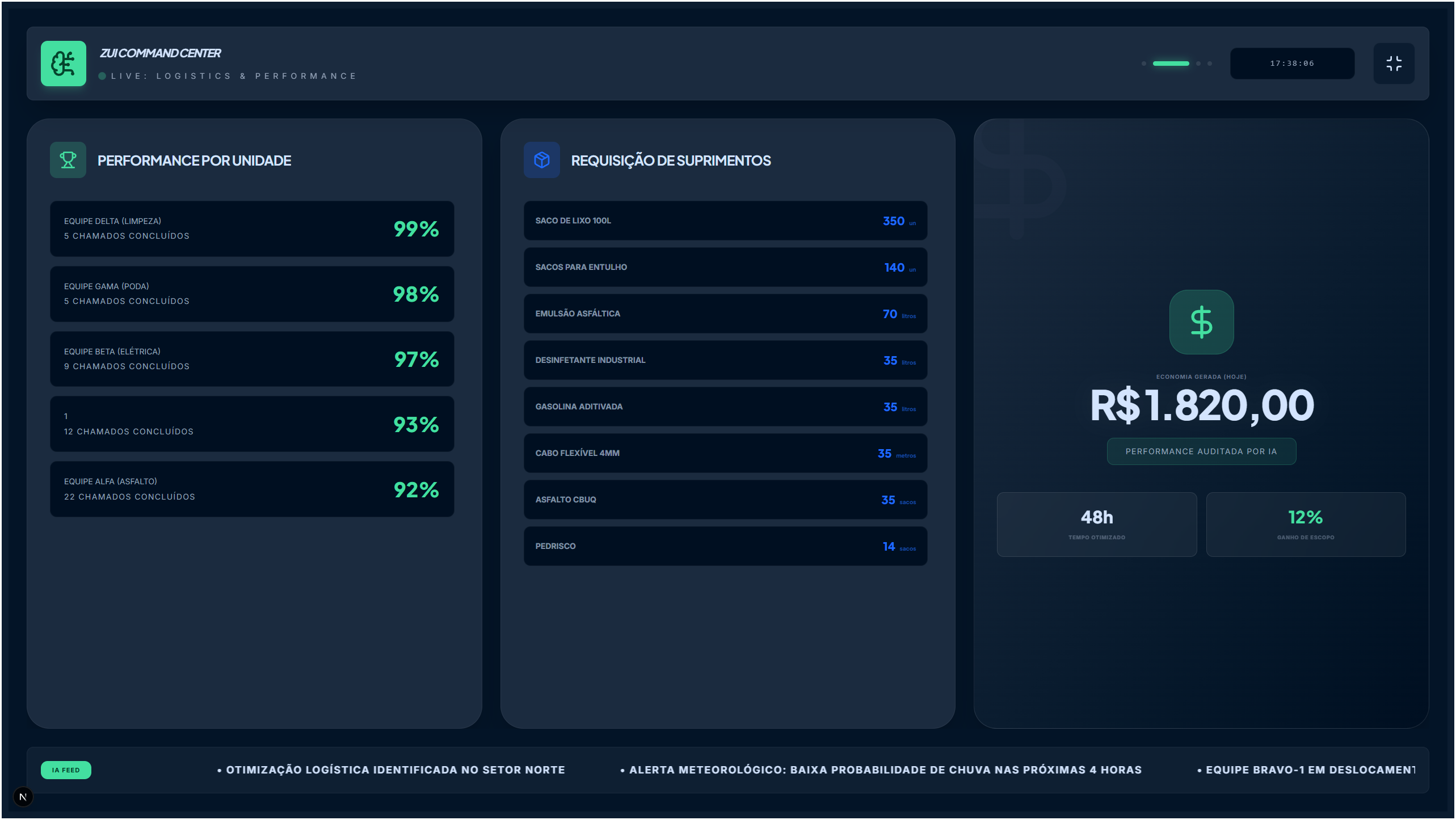Click the Alerta Meteorológico ticker item
Image resolution: width=1456 pixels, height=820 pixels.
[x=881, y=770]
